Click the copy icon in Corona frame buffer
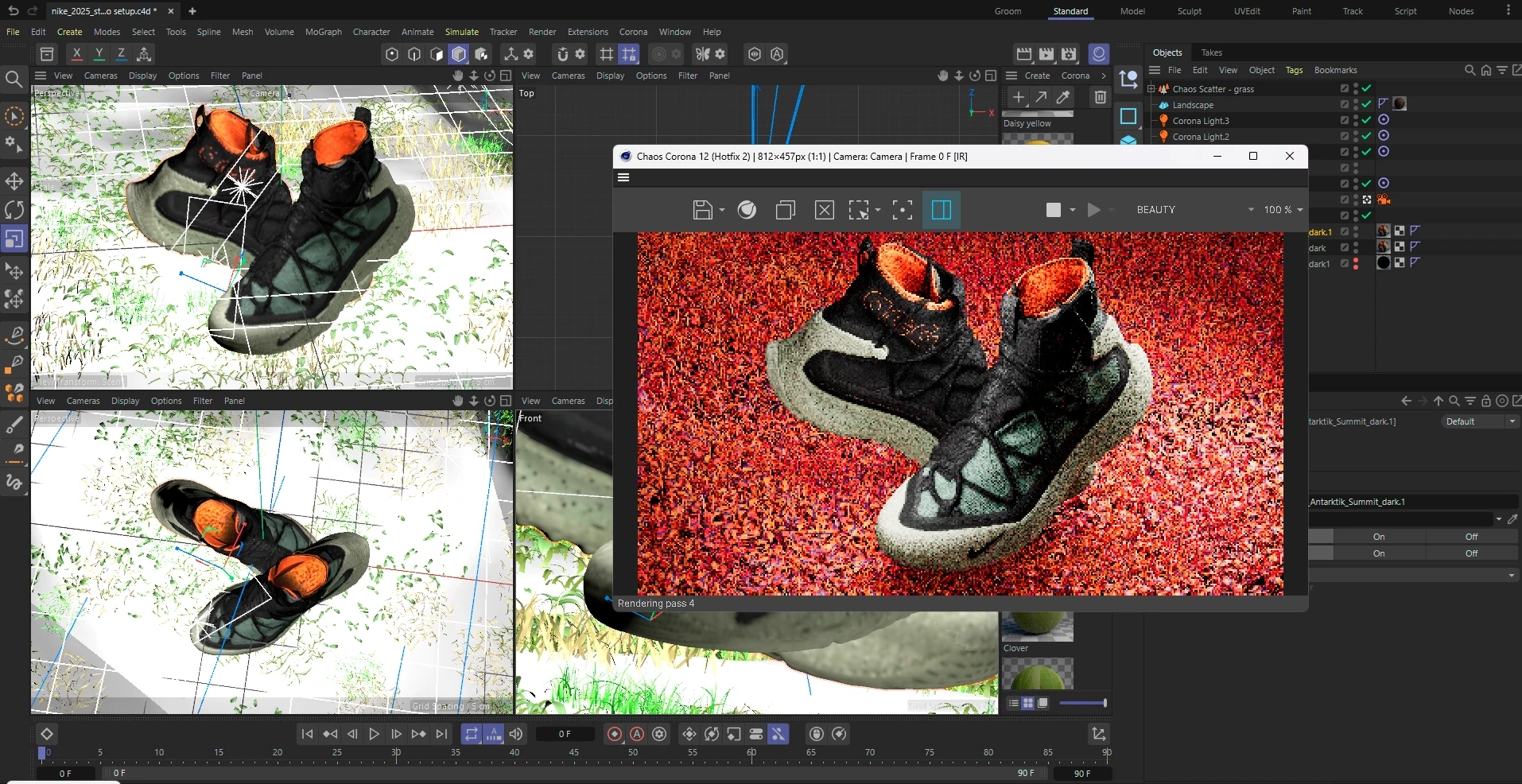 tap(785, 210)
